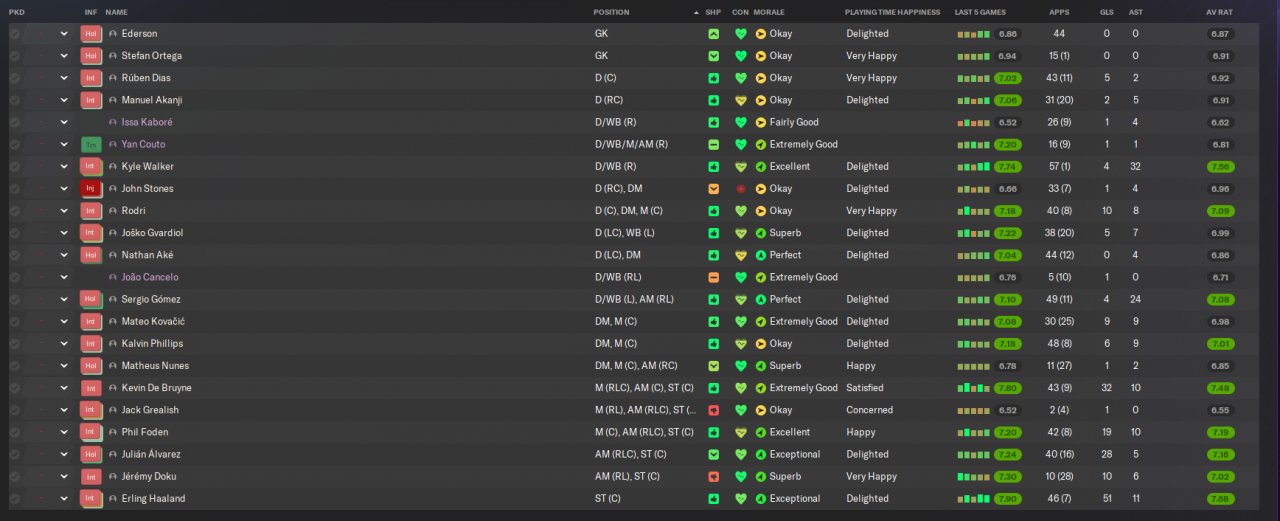Click Jack Grealish's red sharpness icon
Viewport: 1280px width, 521px height.
click(x=713, y=410)
